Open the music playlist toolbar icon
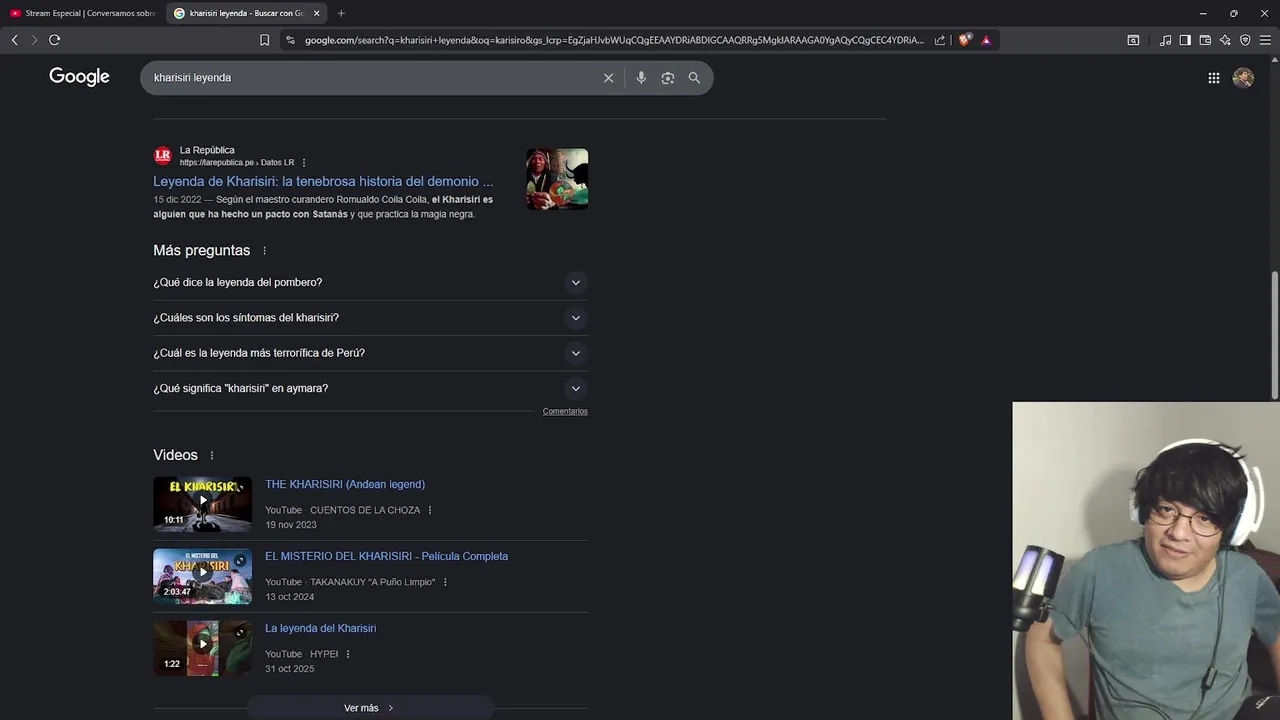This screenshot has height=720, width=1280. pyautogui.click(x=1165, y=40)
